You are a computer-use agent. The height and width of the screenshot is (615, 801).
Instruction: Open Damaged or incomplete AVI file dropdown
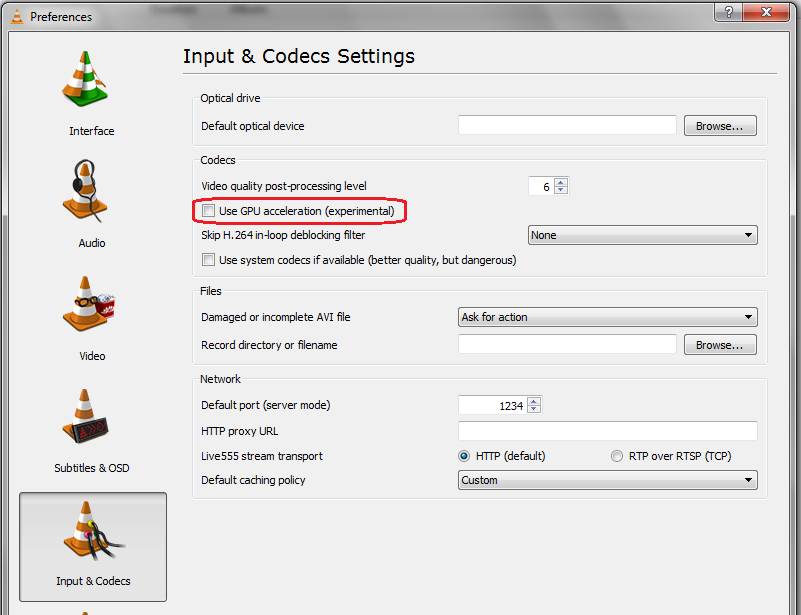(608, 317)
